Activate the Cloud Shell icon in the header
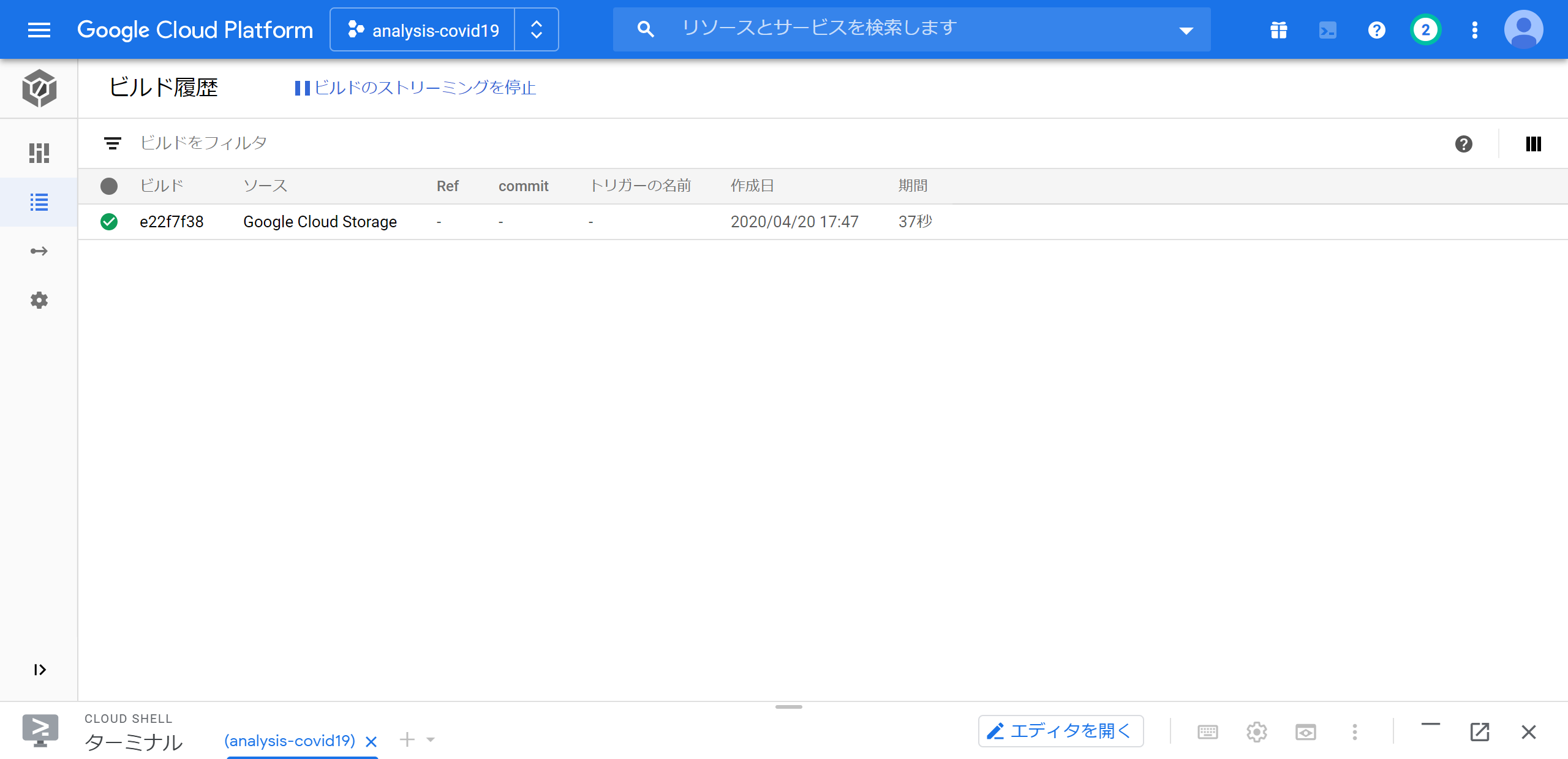The width and height of the screenshot is (1568, 759). coord(1327,29)
